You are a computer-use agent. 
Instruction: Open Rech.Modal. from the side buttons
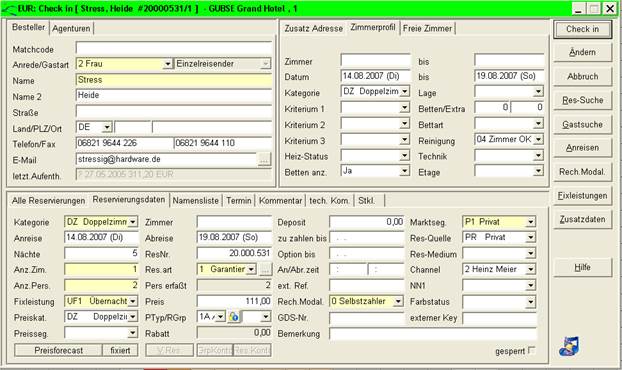(x=582, y=172)
